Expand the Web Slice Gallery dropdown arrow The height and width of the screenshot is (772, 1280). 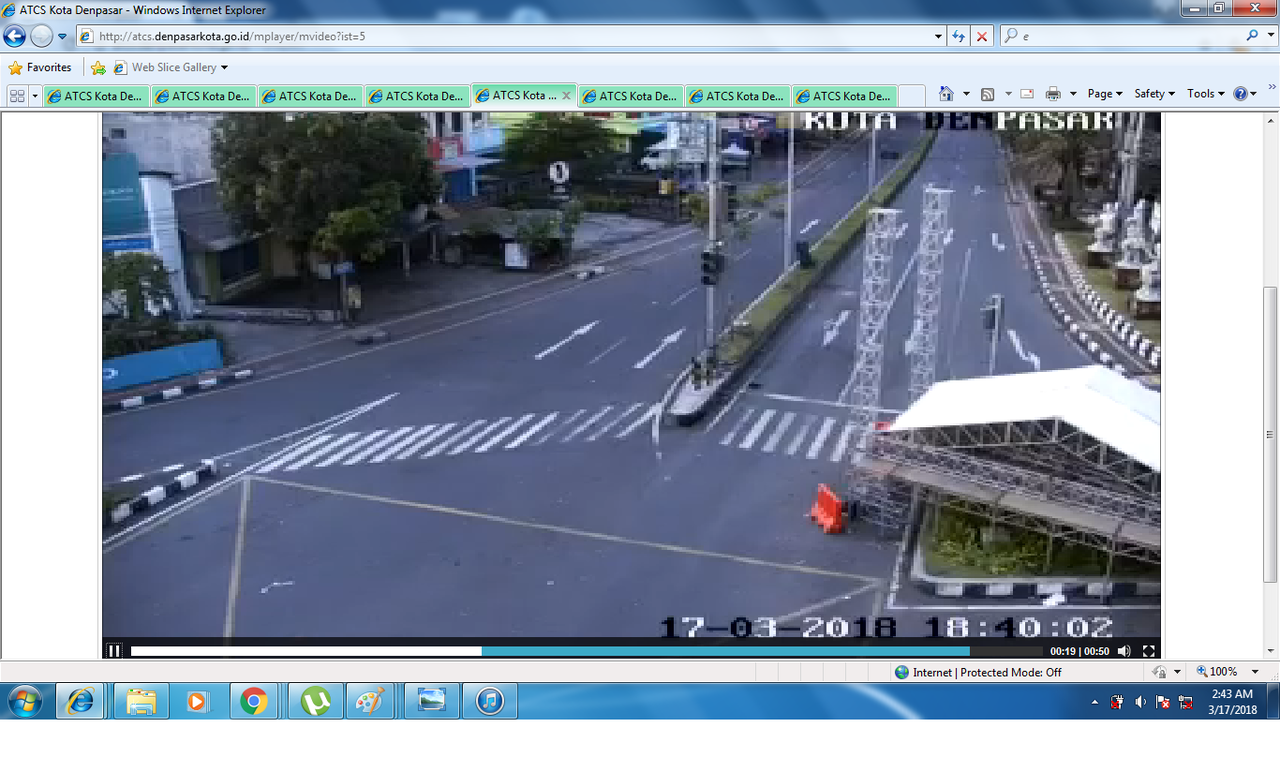224,68
